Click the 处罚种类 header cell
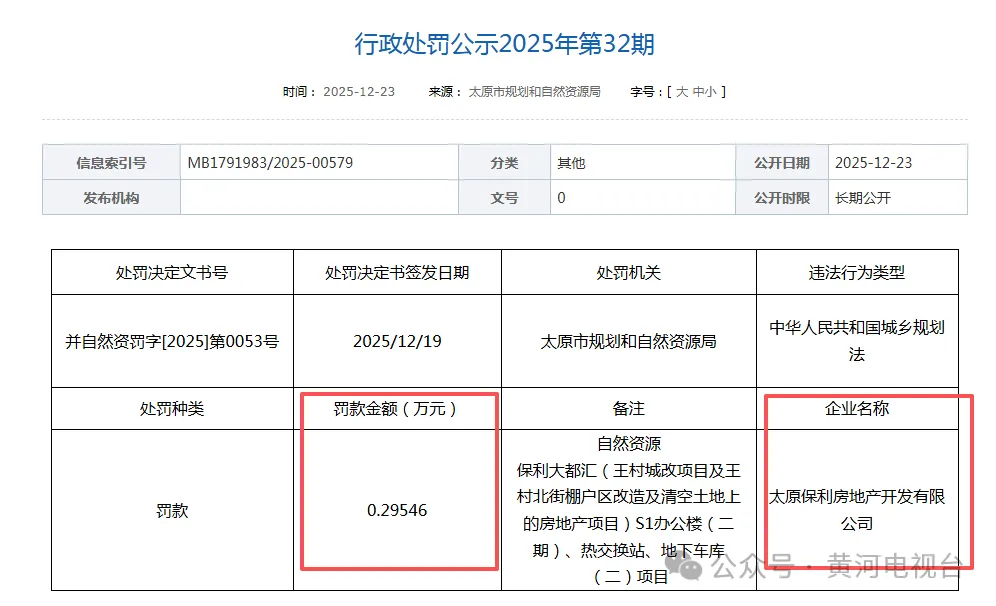The width and height of the screenshot is (996, 606). point(172,408)
